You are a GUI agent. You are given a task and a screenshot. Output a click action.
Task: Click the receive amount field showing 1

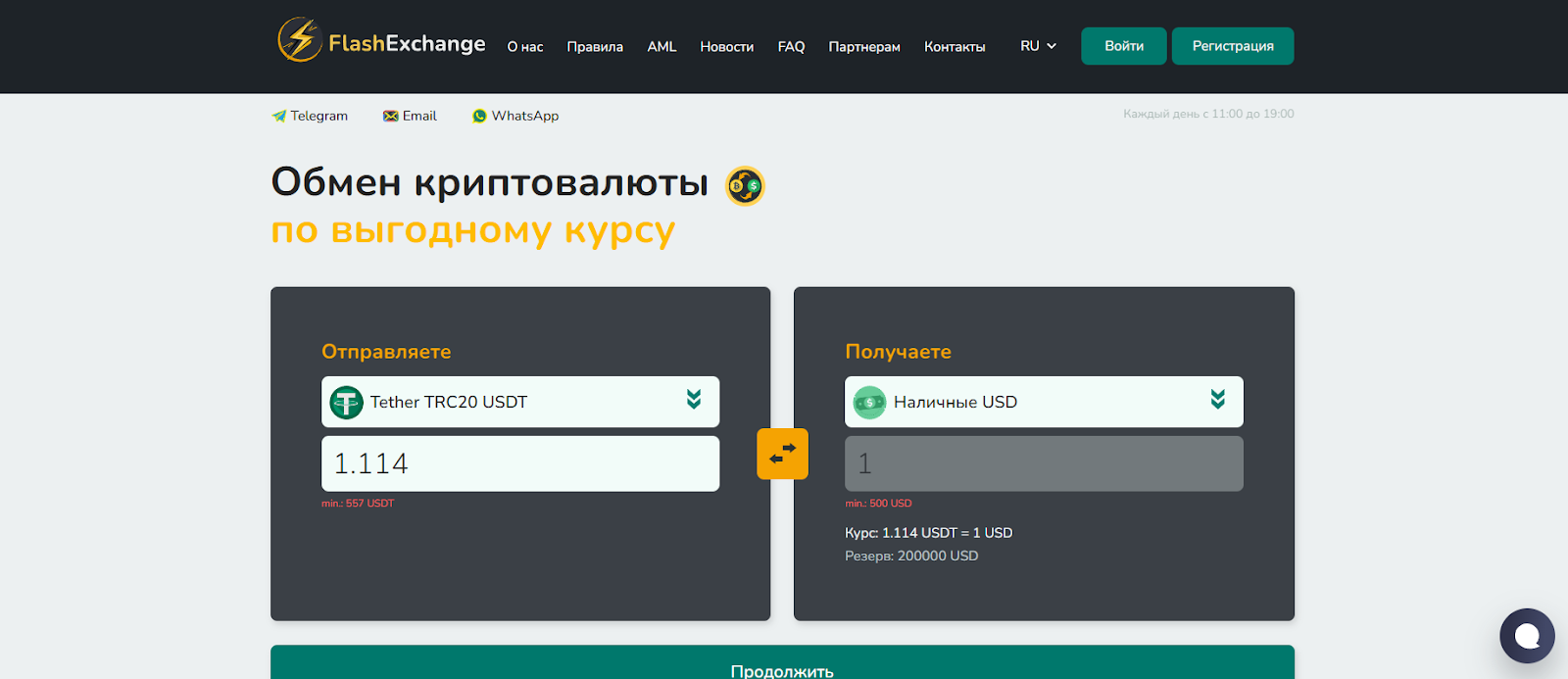pyautogui.click(x=1044, y=463)
